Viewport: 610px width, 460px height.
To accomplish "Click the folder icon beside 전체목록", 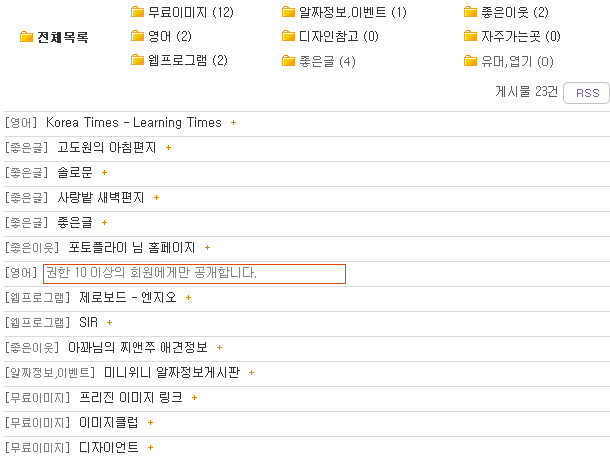I will [x=27, y=37].
